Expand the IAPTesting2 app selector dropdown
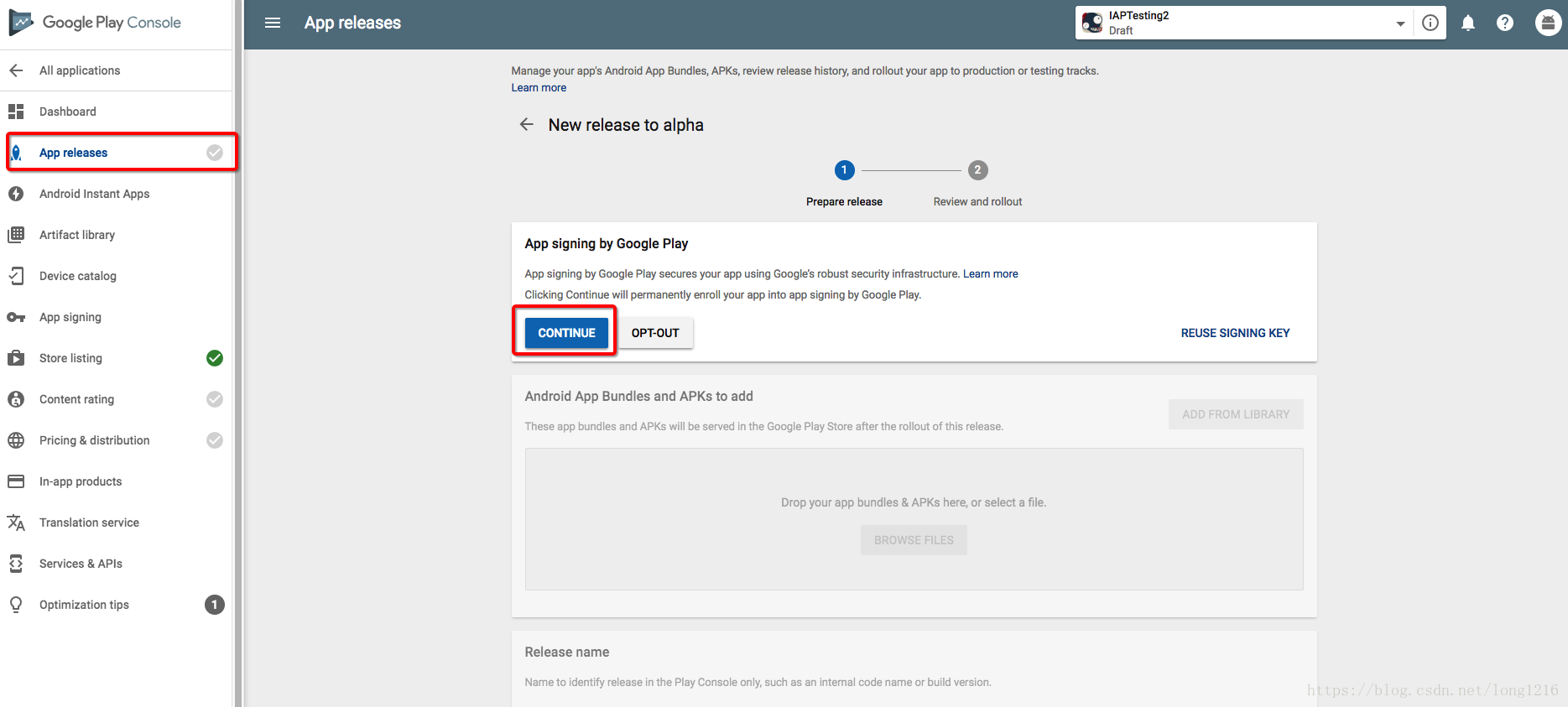Viewport: 1568px width, 707px height. 1400,23
